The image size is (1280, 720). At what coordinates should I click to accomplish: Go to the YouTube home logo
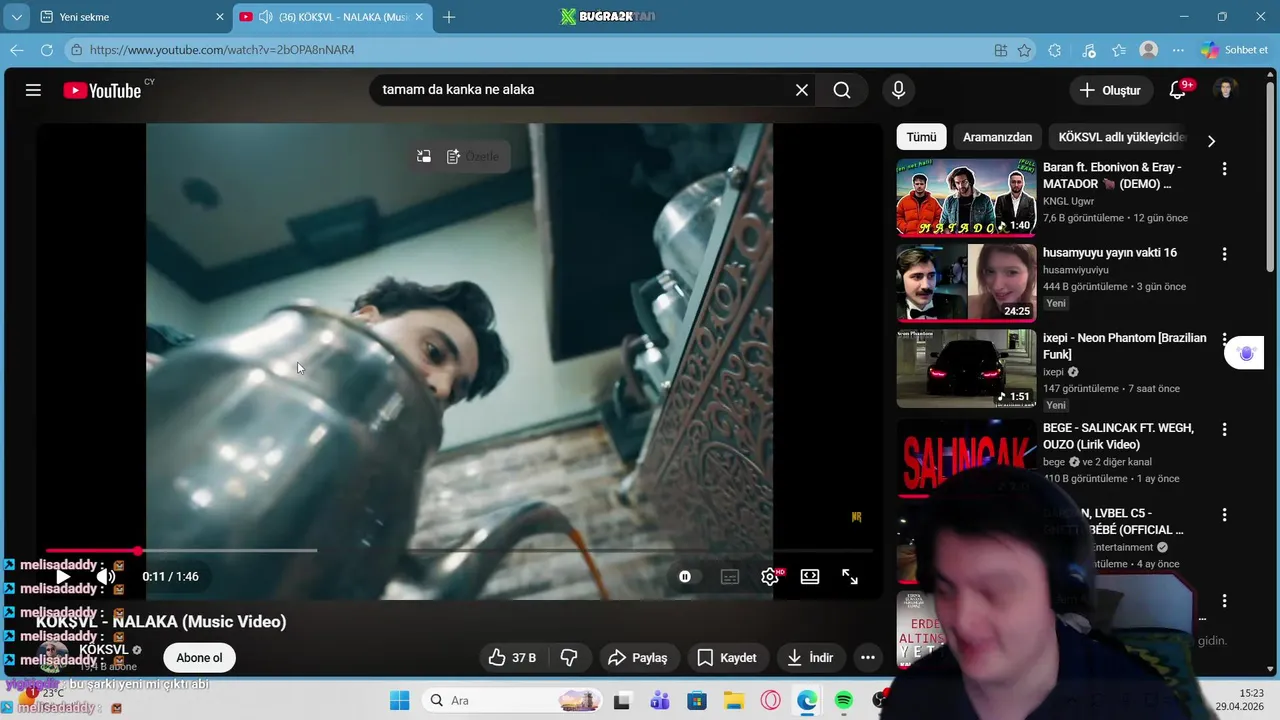click(102, 90)
